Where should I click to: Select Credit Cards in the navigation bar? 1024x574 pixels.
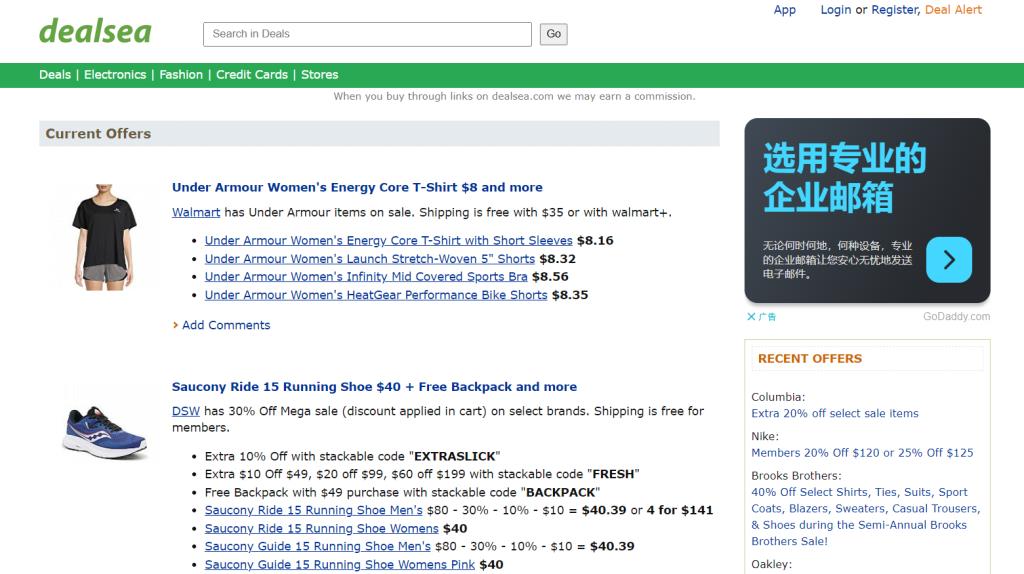[x=252, y=74]
